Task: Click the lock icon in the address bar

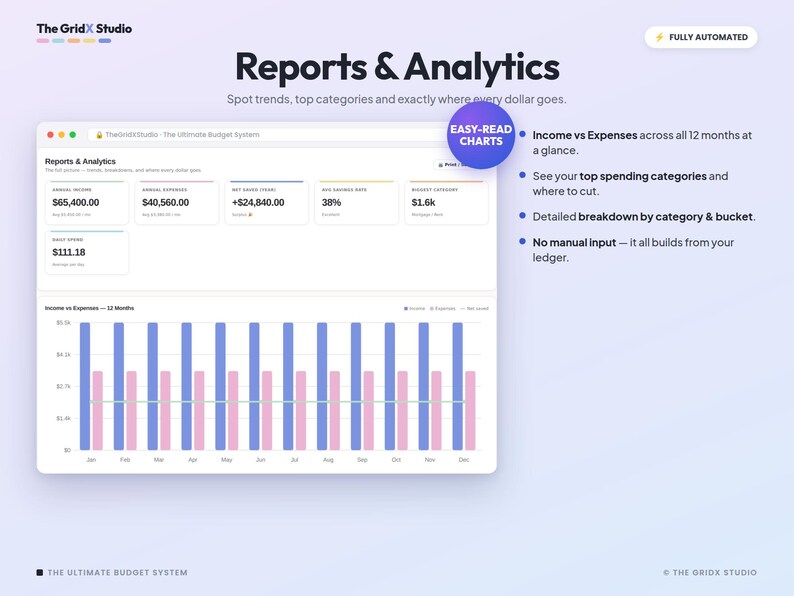Action: click(x=99, y=135)
